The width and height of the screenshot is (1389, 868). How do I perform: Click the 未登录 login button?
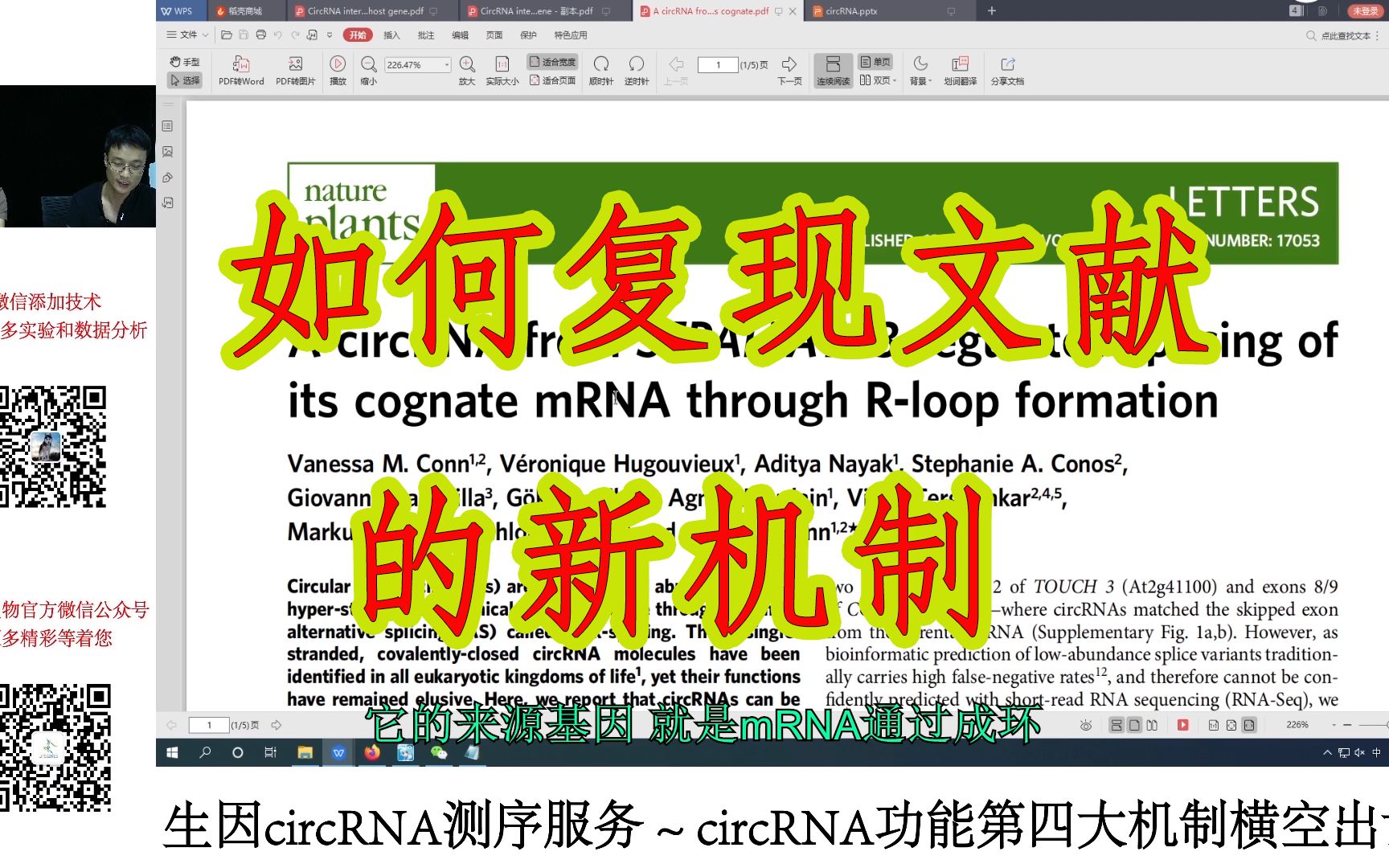pyautogui.click(x=1365, y=10)
